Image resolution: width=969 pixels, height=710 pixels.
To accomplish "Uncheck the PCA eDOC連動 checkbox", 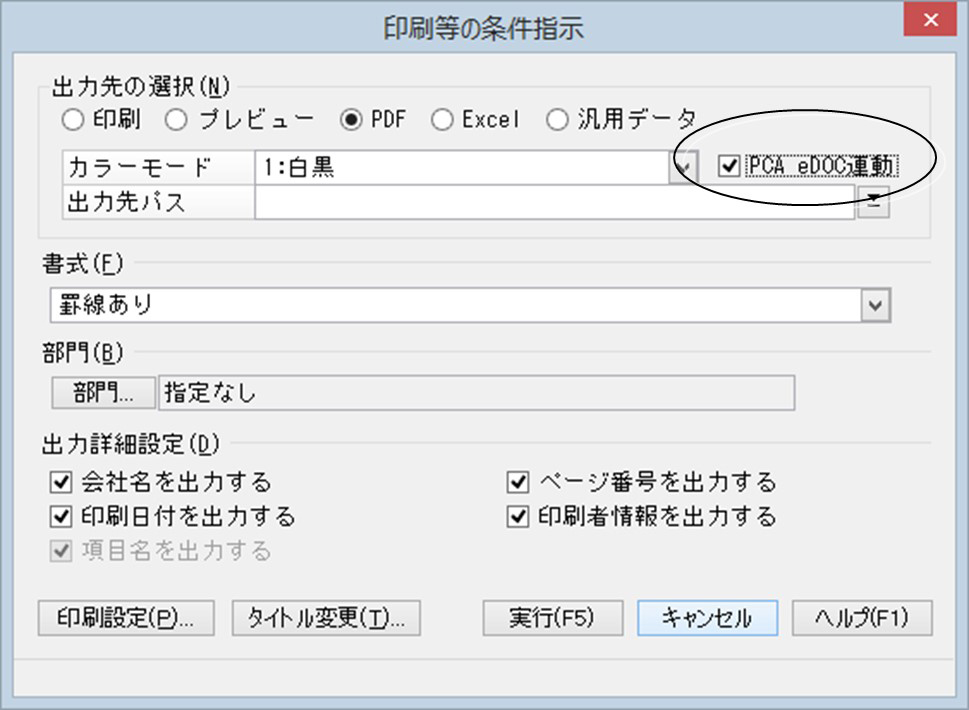I will [729, 166].
